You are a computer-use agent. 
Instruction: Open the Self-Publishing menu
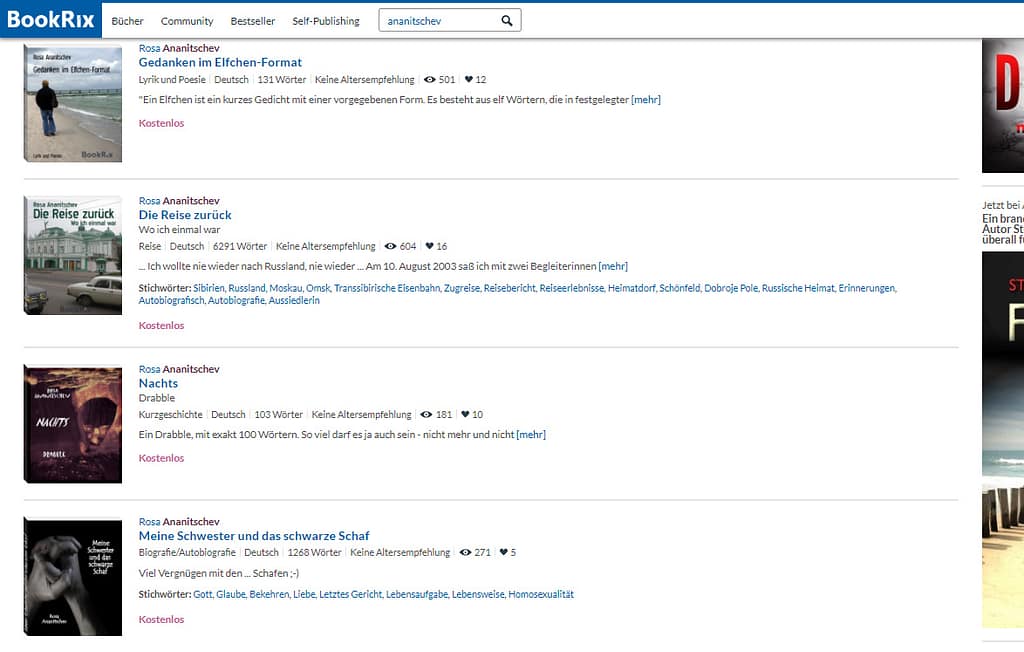326,21
